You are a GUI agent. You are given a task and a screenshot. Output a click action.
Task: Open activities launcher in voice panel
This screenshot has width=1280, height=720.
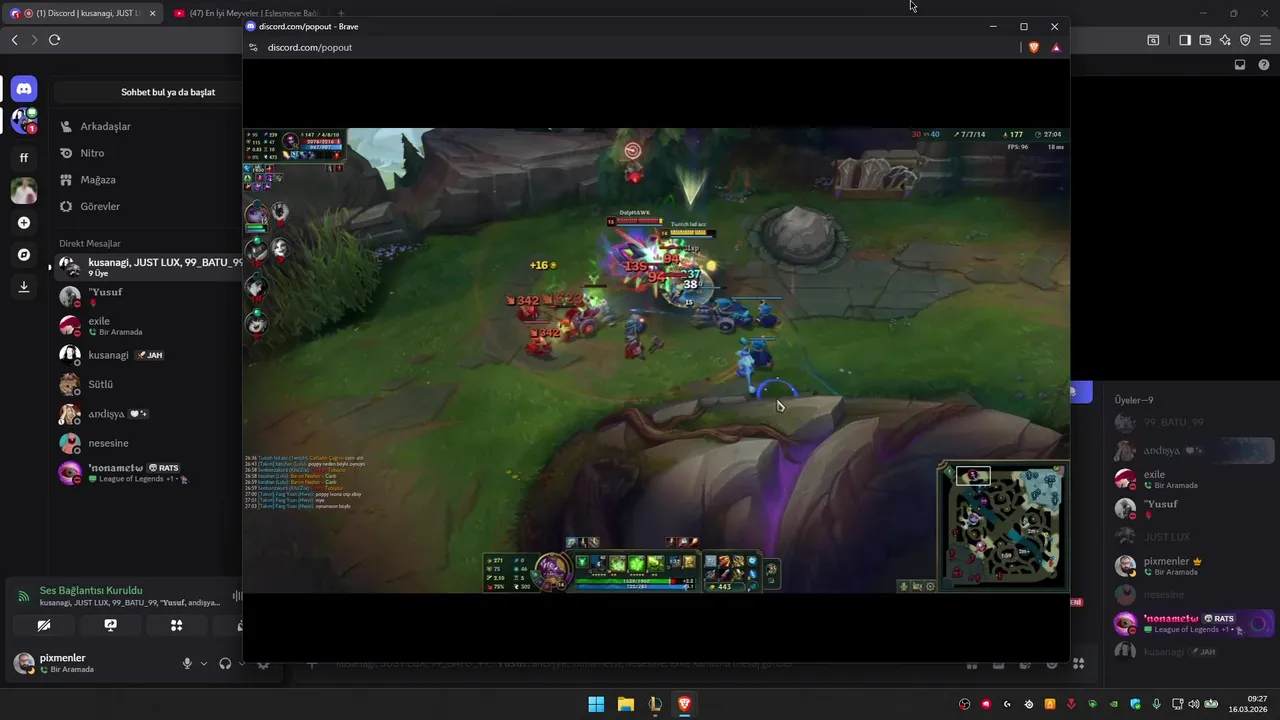(x=176, y=625)
